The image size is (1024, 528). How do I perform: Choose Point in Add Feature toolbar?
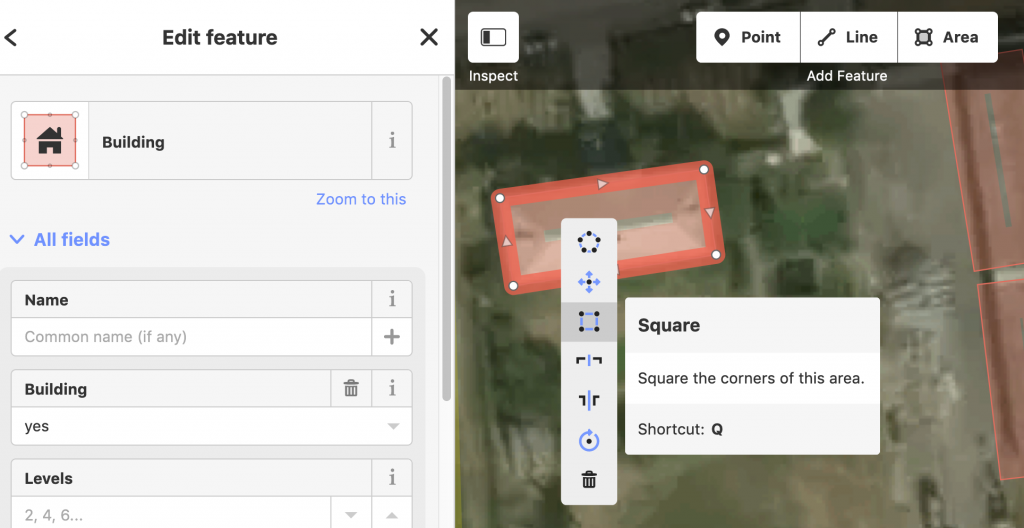(x=748, y=37)
